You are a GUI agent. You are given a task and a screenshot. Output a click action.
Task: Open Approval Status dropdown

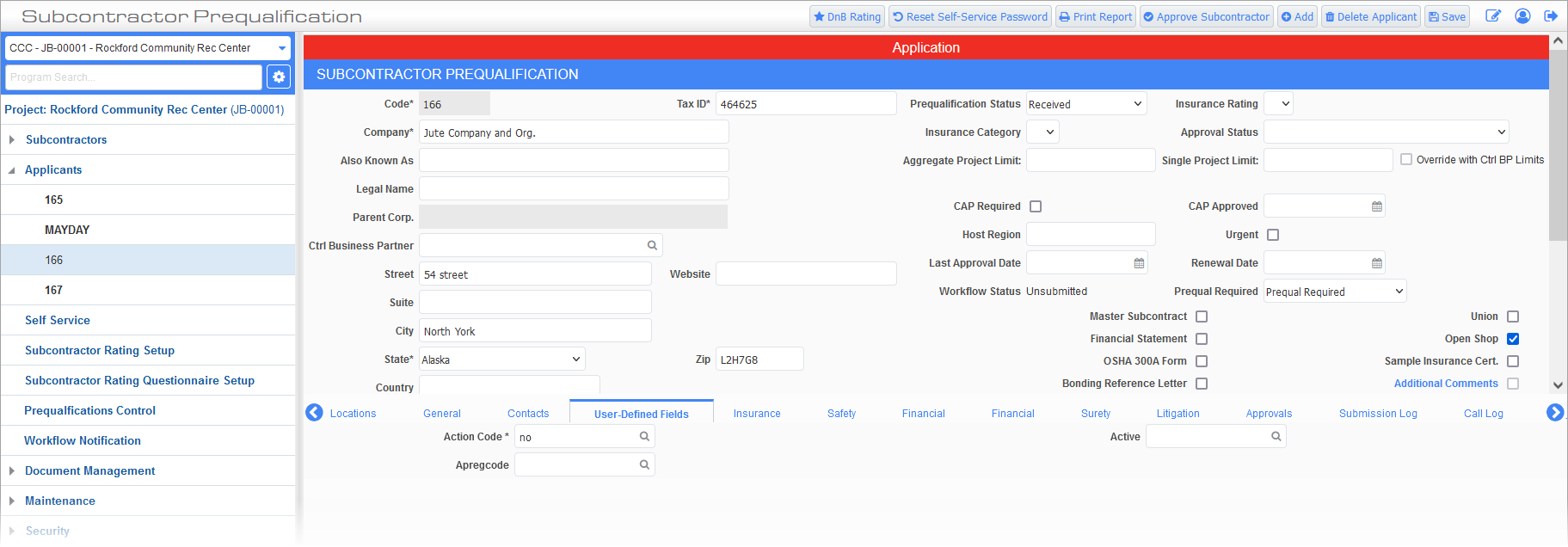point(1386,132)
